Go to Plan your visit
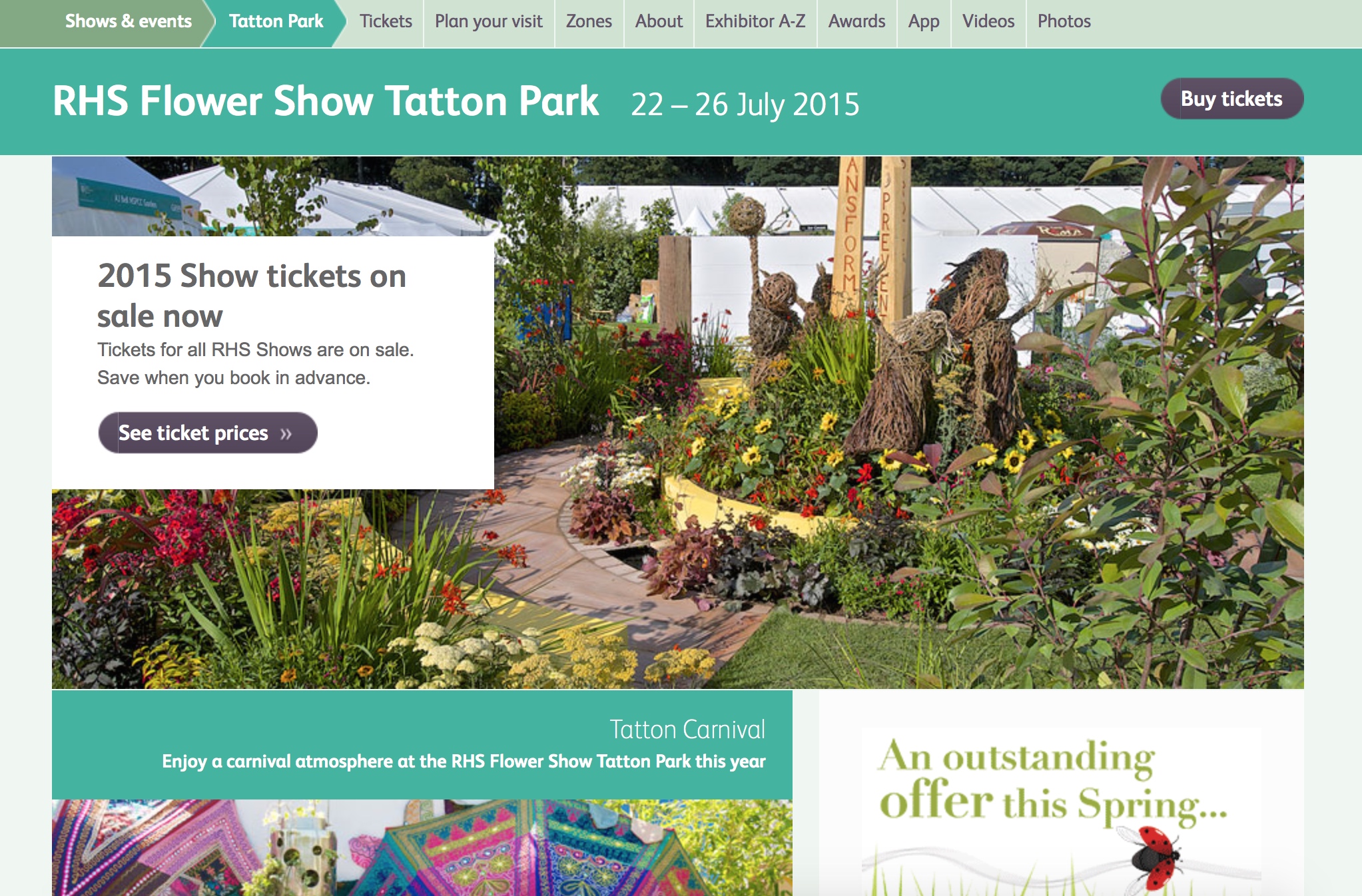The width and height of the screenshot is (1362, 896). click(x=489, y=21)
